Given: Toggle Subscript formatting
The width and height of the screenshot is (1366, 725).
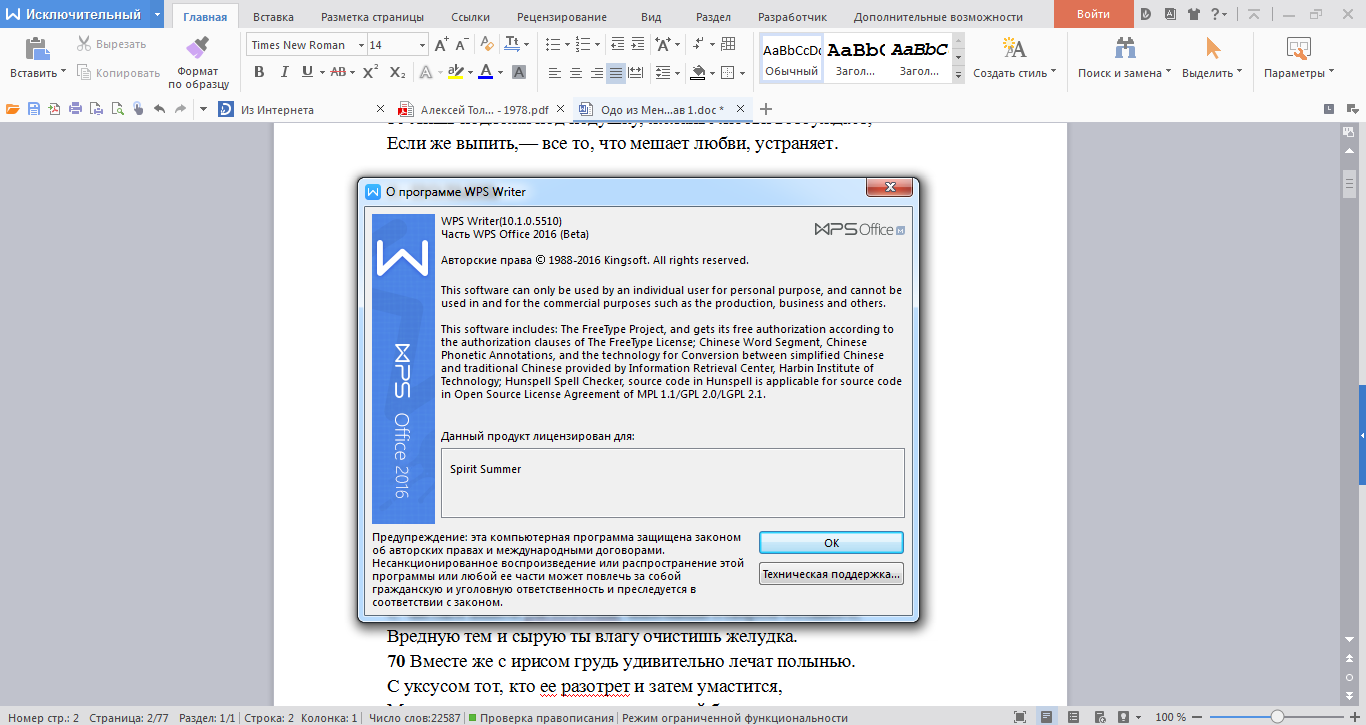Looking at the screenshot, I should click(397, 72).
